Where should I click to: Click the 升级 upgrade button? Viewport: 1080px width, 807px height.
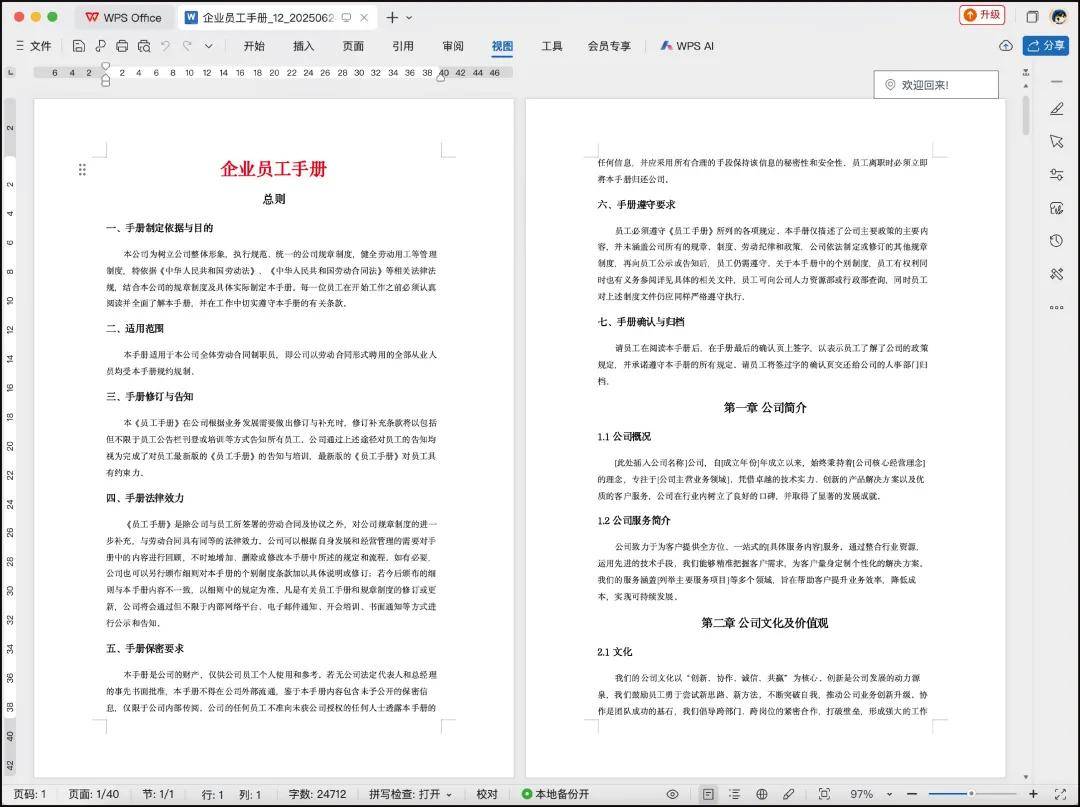tap(981, 15)
